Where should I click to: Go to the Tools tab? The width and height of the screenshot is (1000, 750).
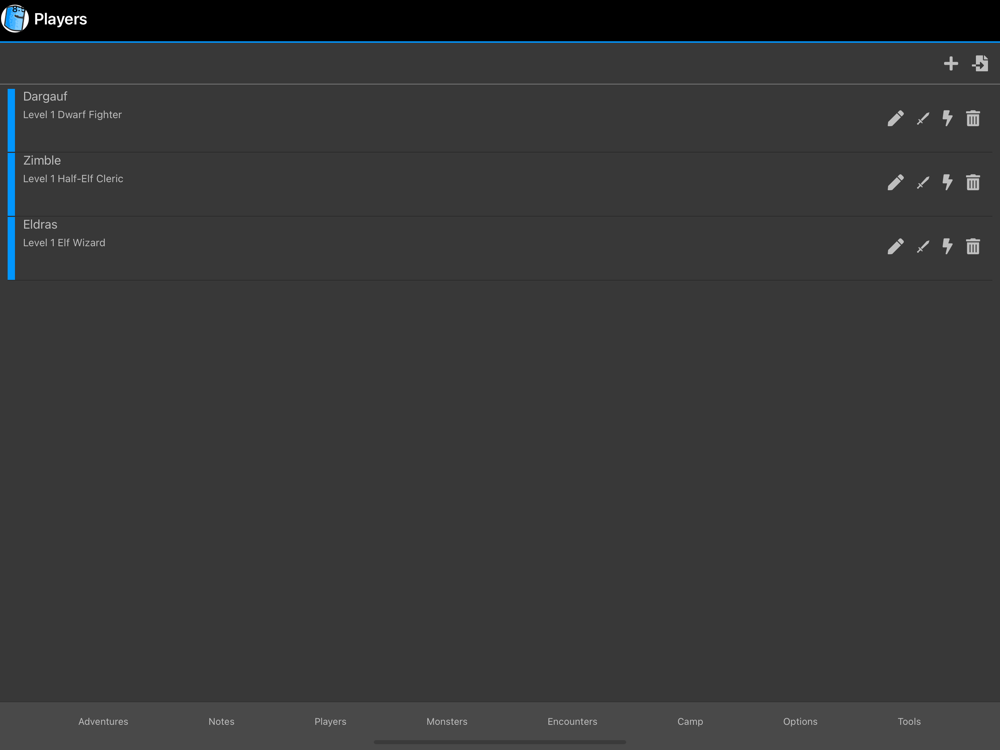coord(909,721)
